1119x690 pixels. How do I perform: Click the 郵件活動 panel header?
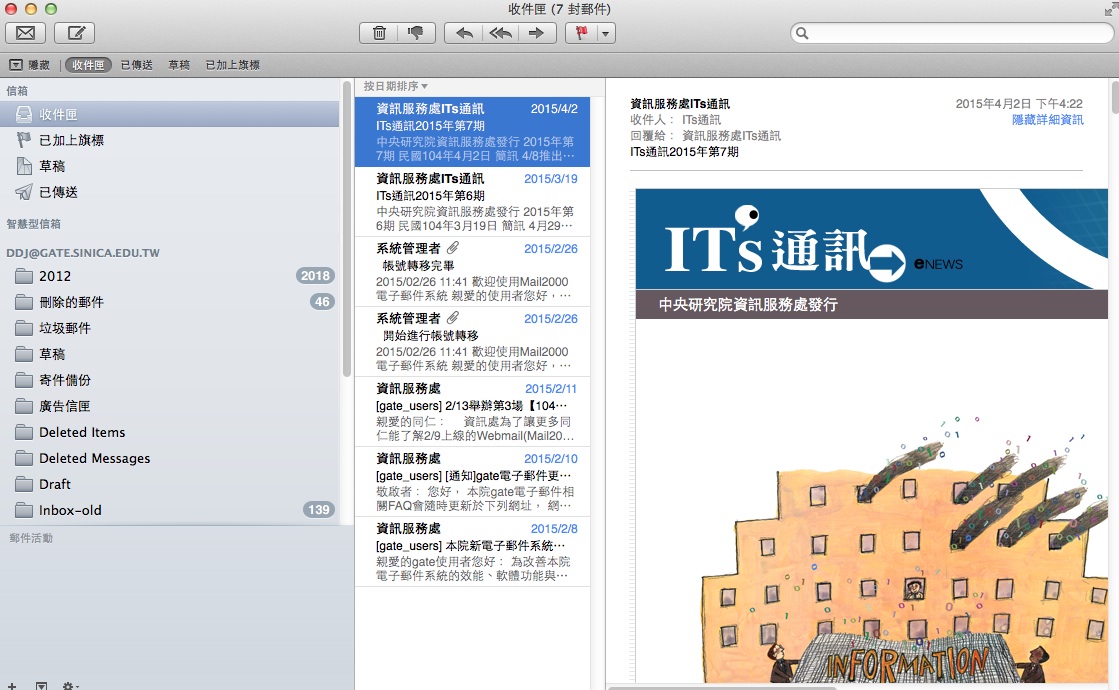(x=31, y=538)
